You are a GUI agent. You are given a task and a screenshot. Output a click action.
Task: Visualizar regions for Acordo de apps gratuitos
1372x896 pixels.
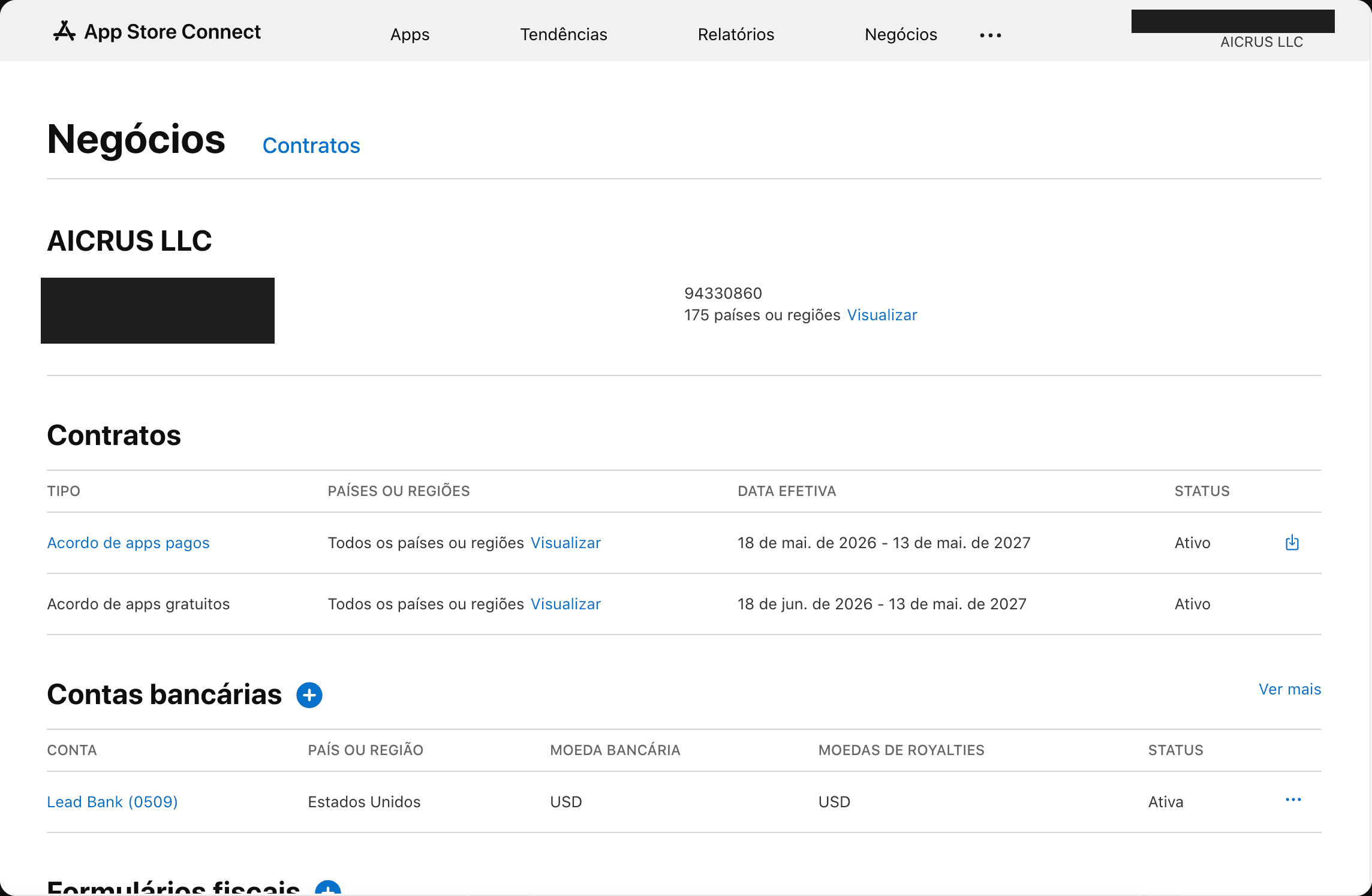click(x=565, y=604)
